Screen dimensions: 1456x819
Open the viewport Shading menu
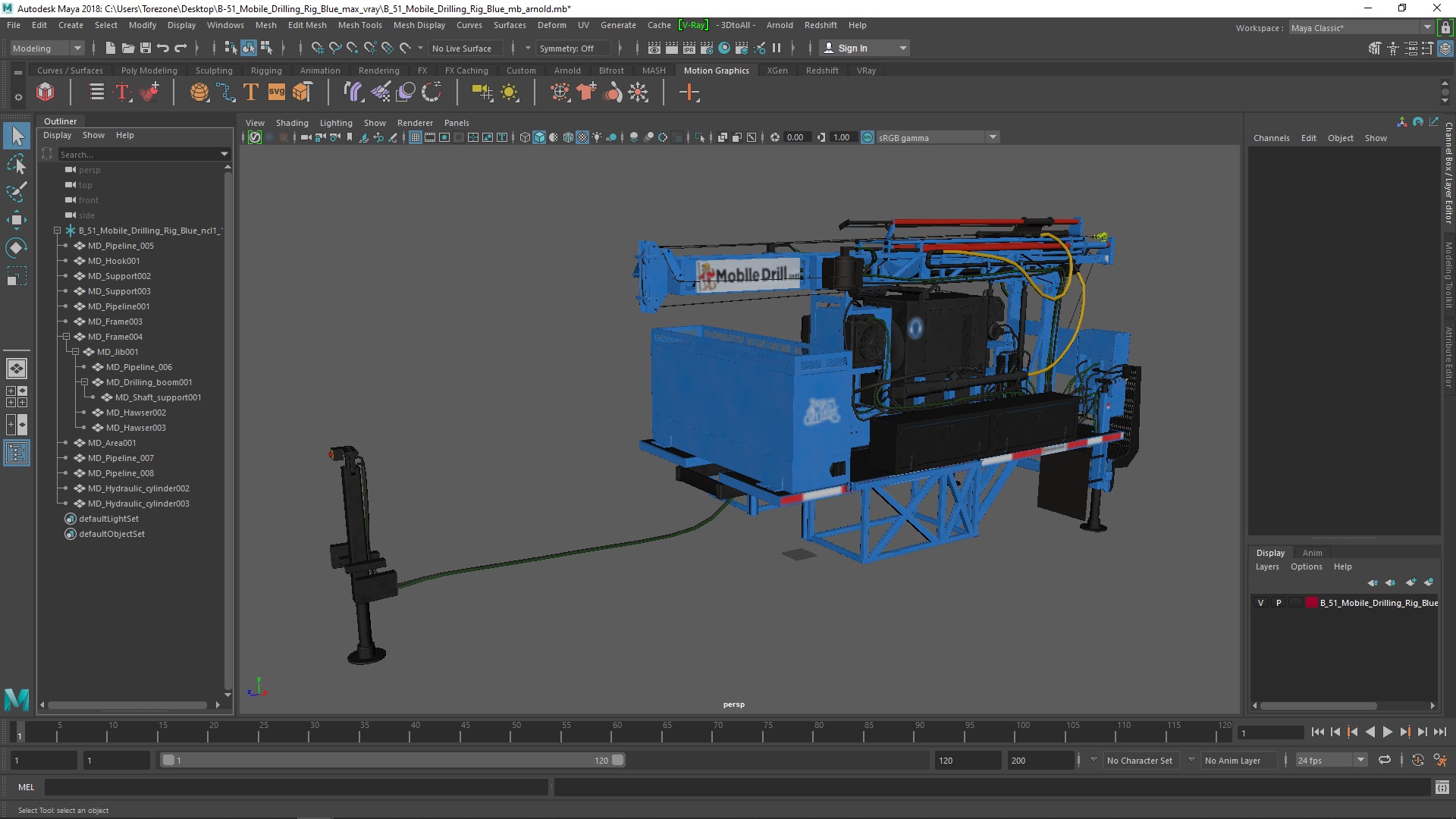click(x=292, y=123)
